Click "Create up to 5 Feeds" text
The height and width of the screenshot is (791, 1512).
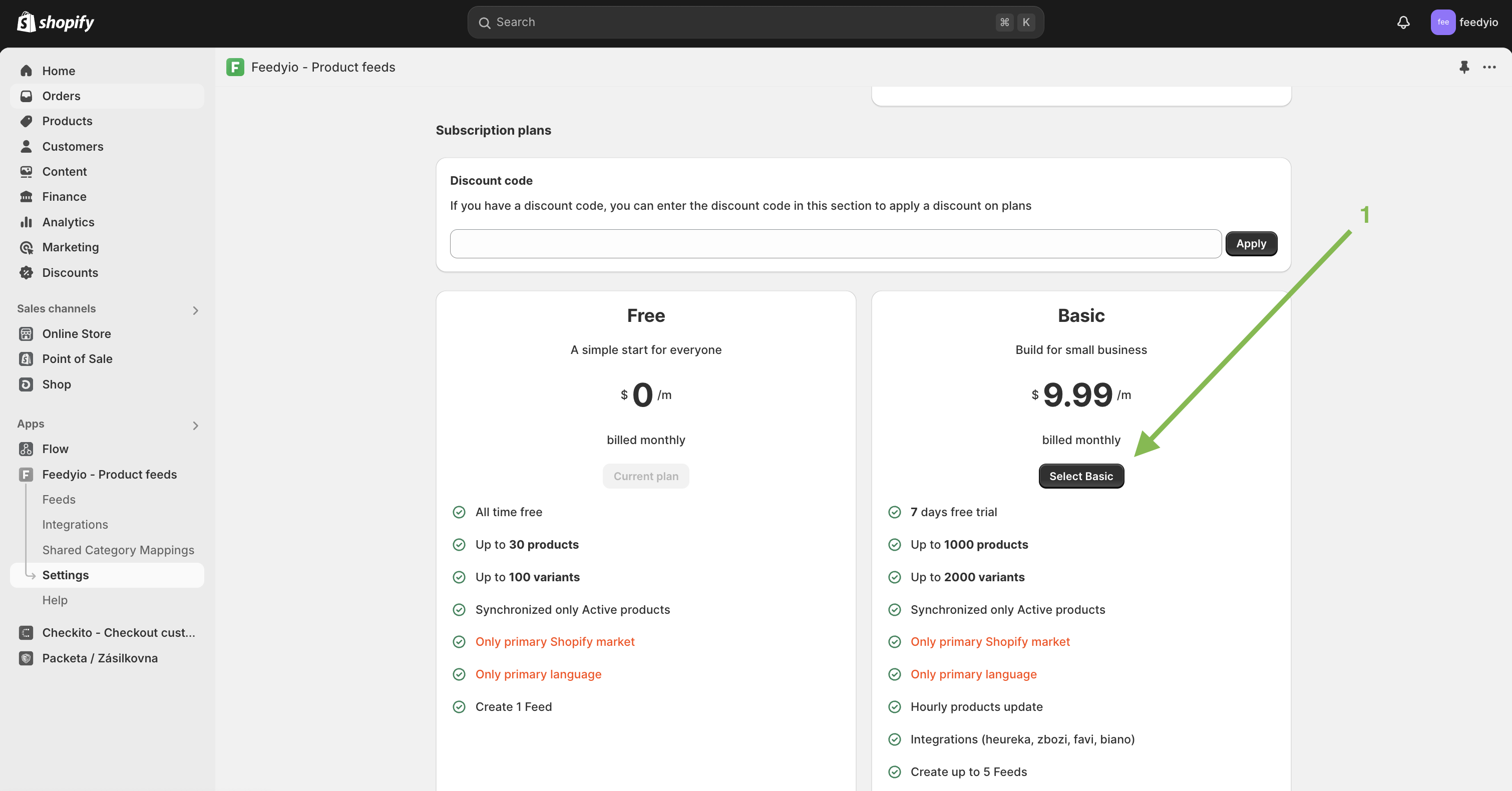968,771
